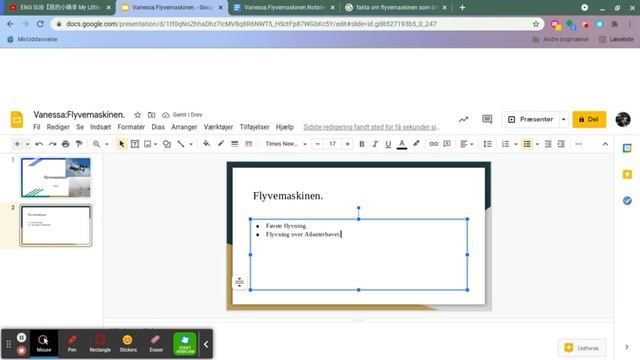Open the border dash style option

pyautogui.click(x=248, y=144)
